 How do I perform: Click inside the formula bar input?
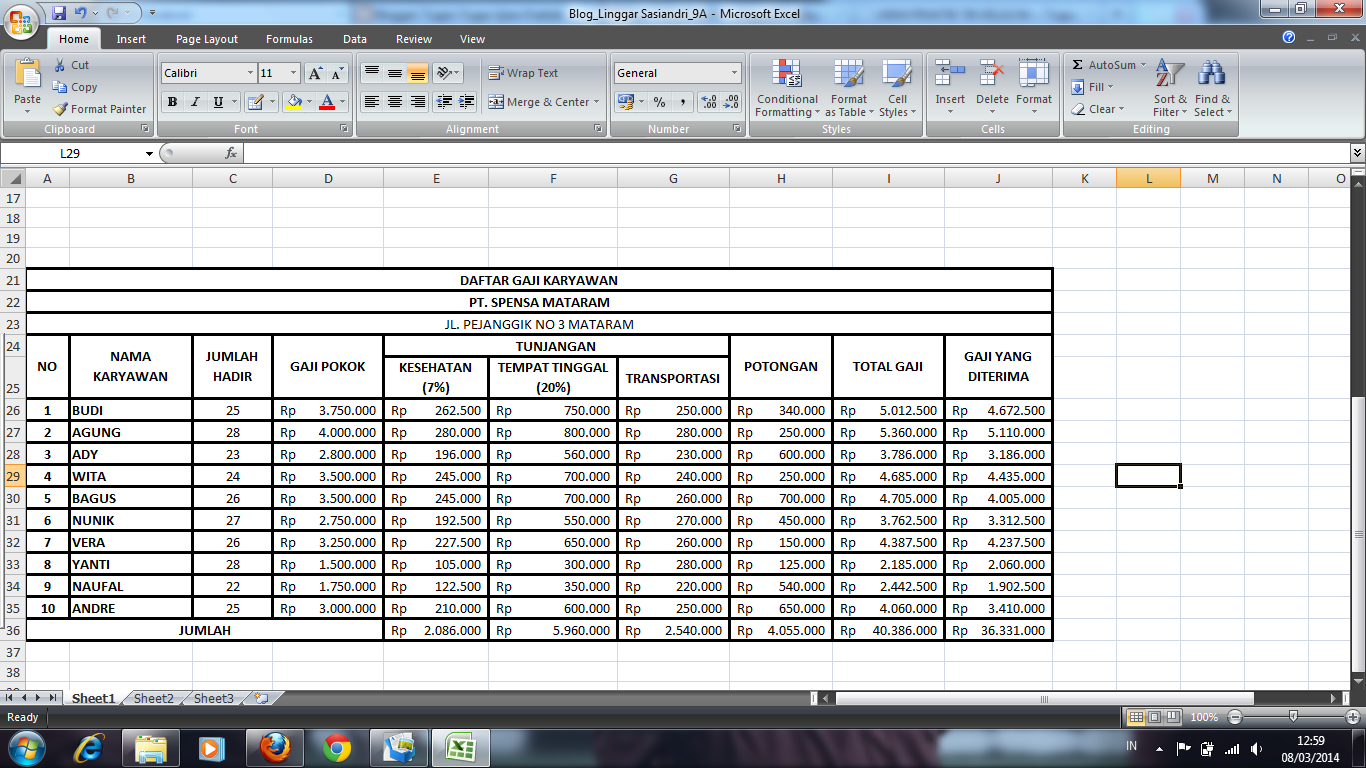[x=795, y=153]
